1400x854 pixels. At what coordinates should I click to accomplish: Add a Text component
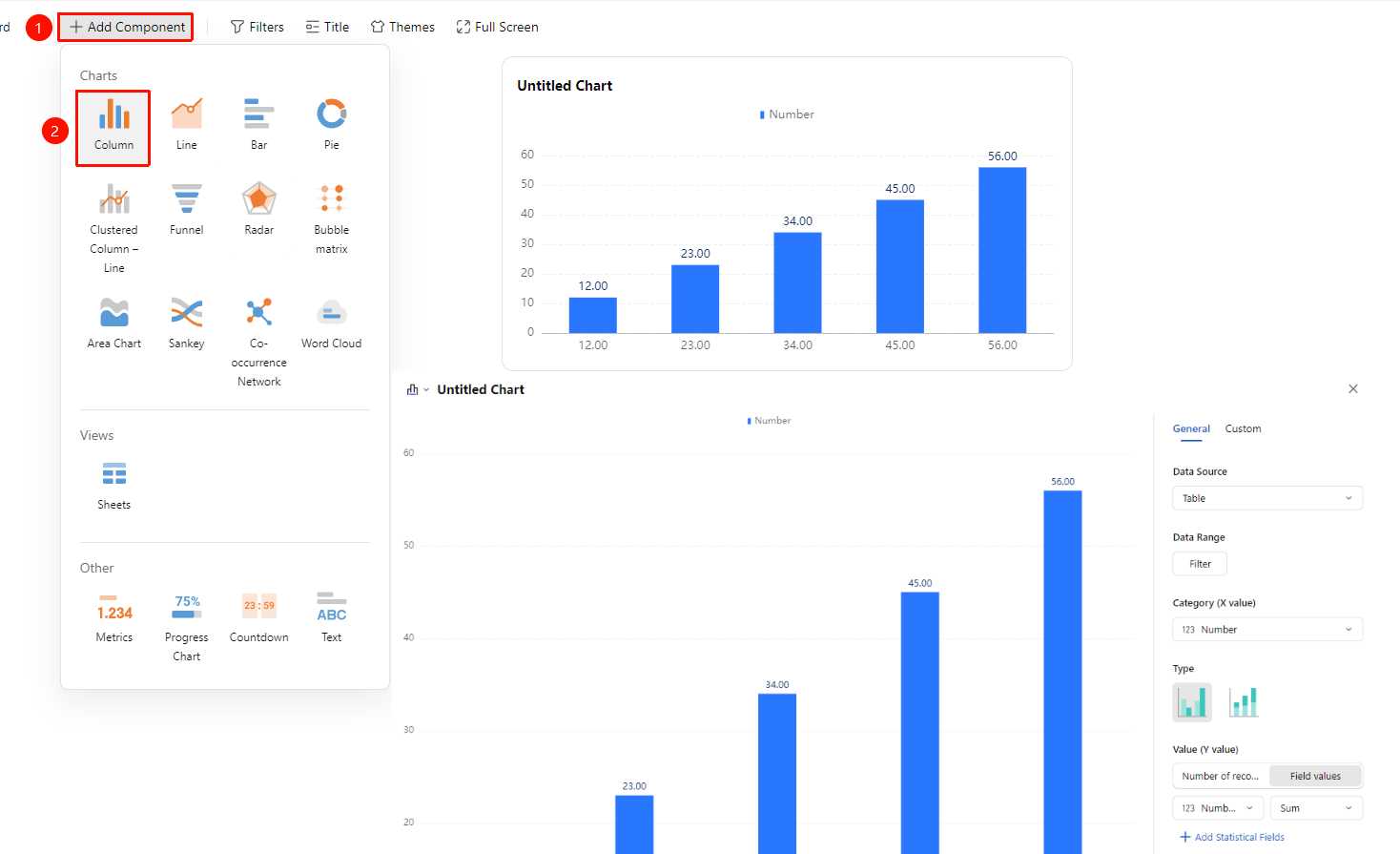[332, 618]
